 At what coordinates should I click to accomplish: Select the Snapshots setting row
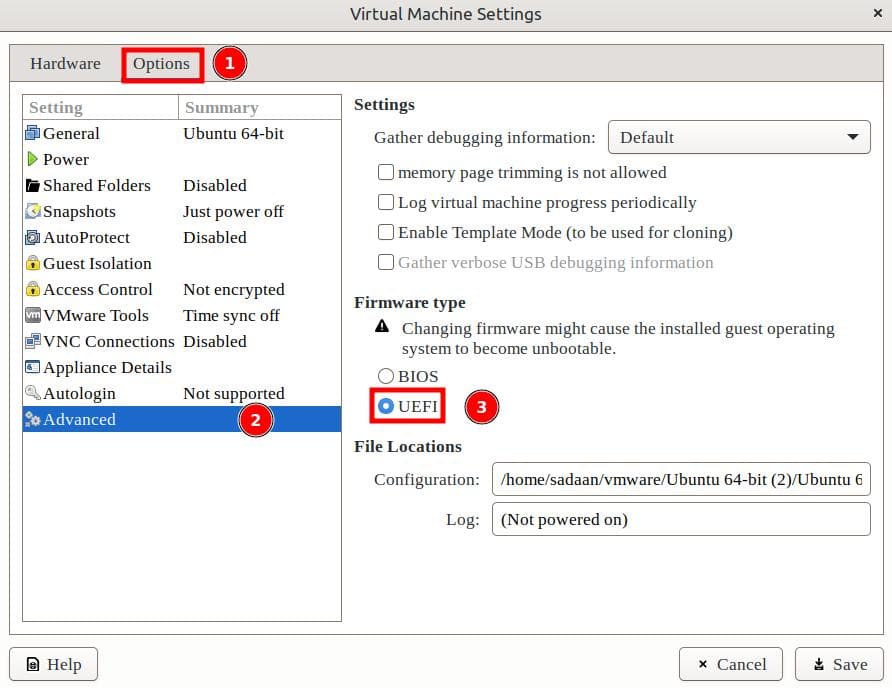click(x=182, y=211)
